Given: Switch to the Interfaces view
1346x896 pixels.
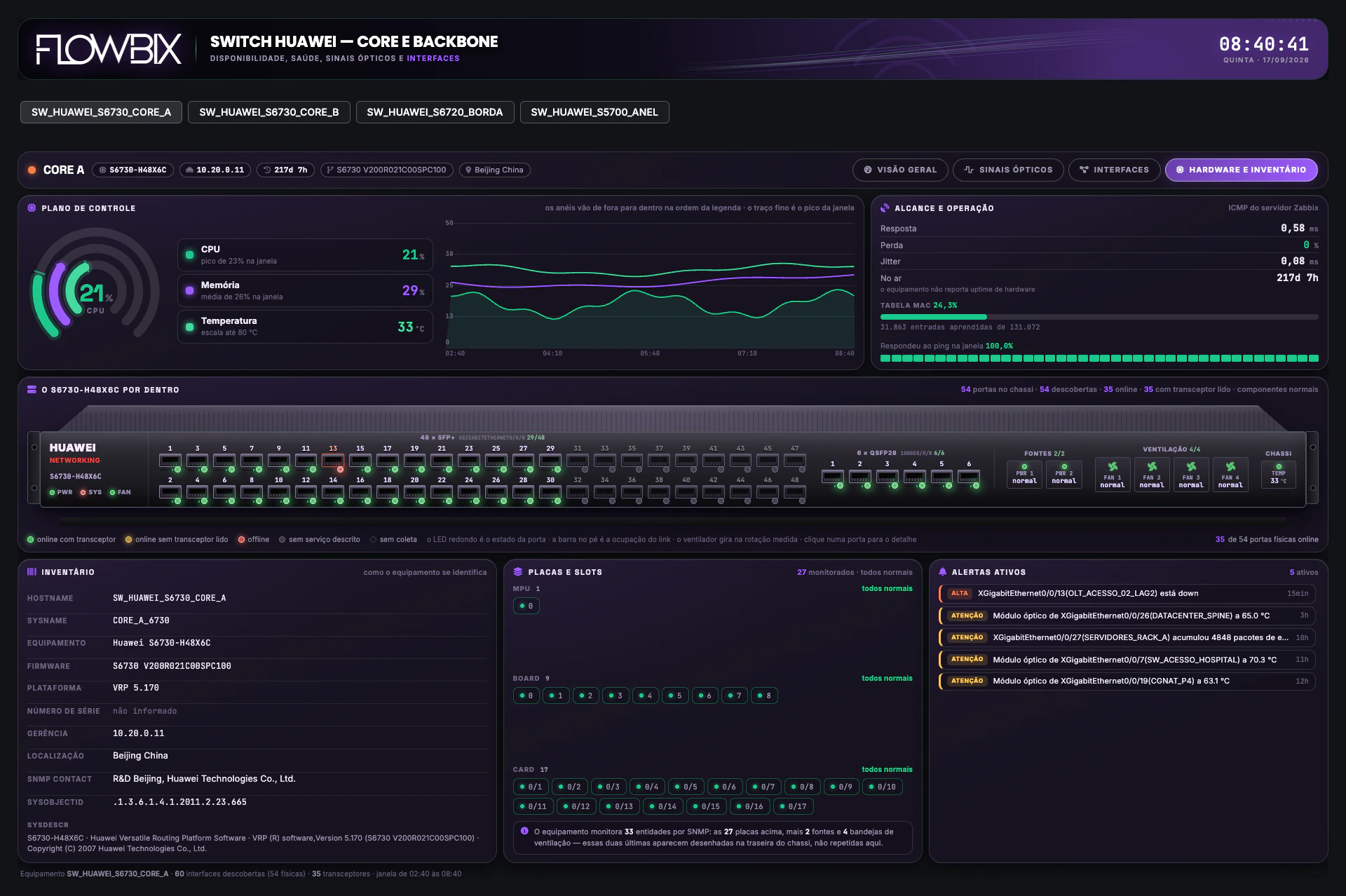Looking at the screenshot, I should [1114, 170].
